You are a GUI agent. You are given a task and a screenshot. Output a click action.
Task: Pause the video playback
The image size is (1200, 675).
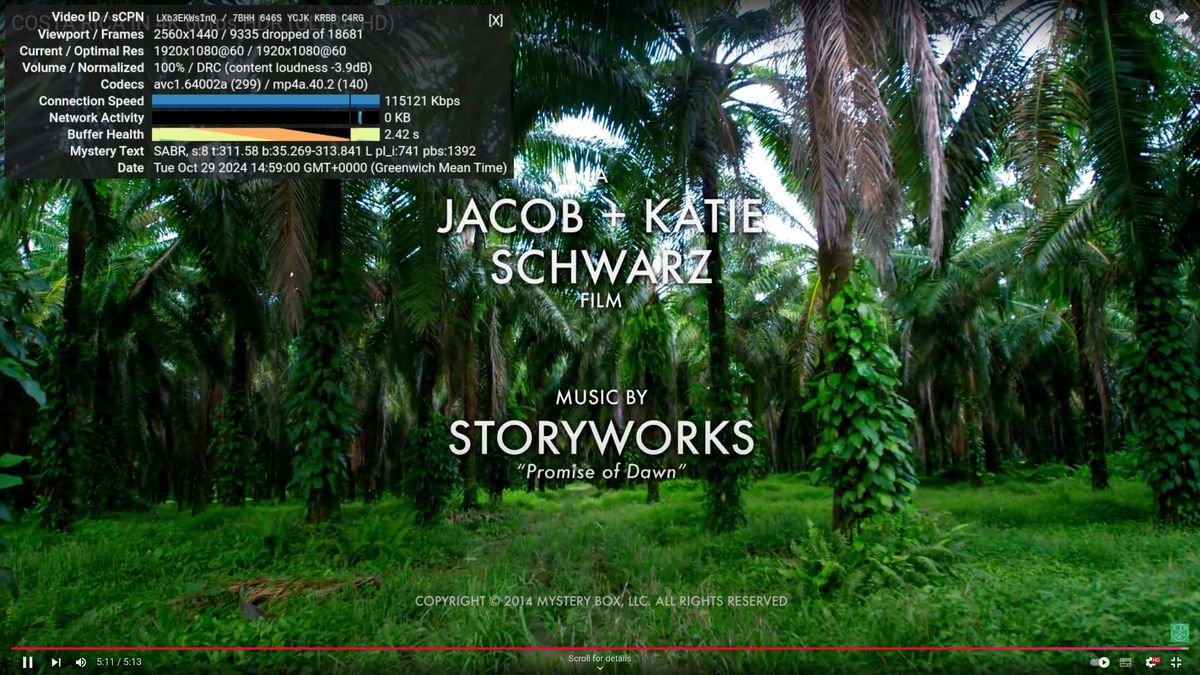(x=28, y=662)
